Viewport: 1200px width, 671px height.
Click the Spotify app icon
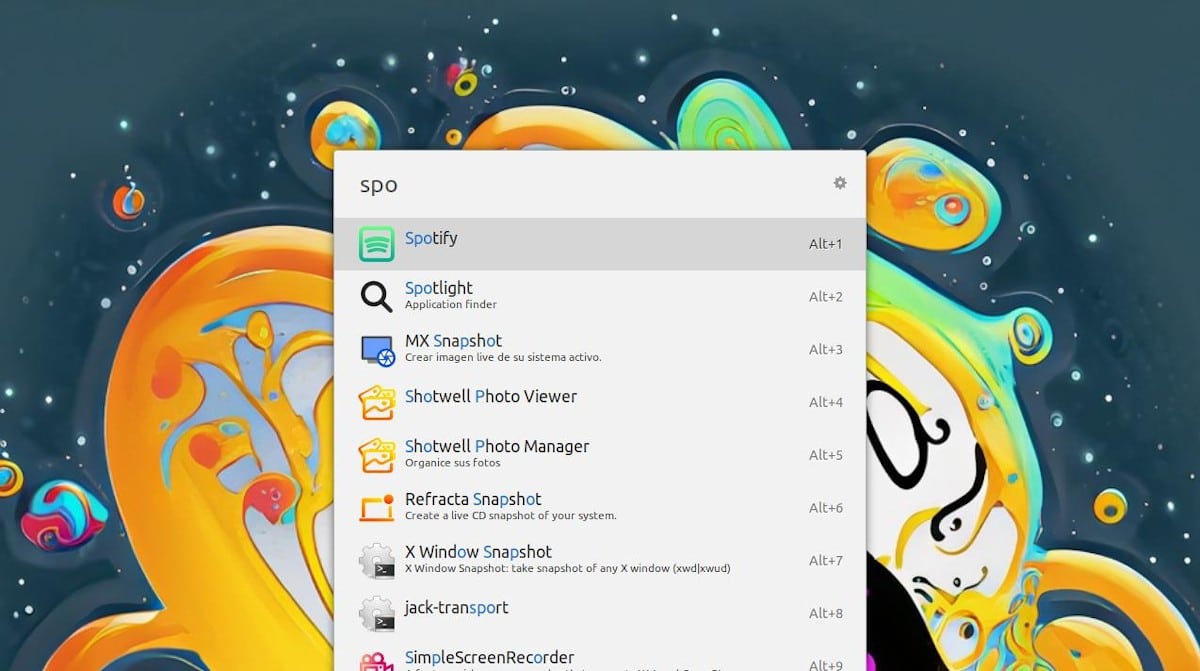[377, 240]
